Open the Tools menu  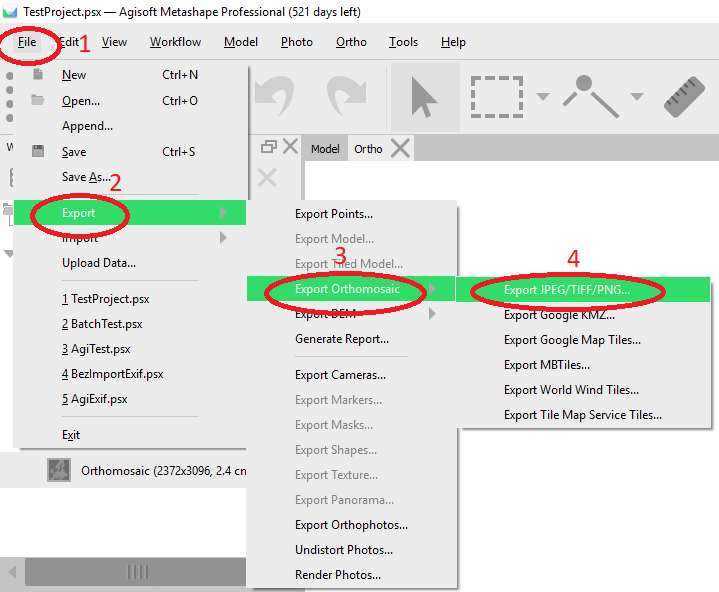404,42
